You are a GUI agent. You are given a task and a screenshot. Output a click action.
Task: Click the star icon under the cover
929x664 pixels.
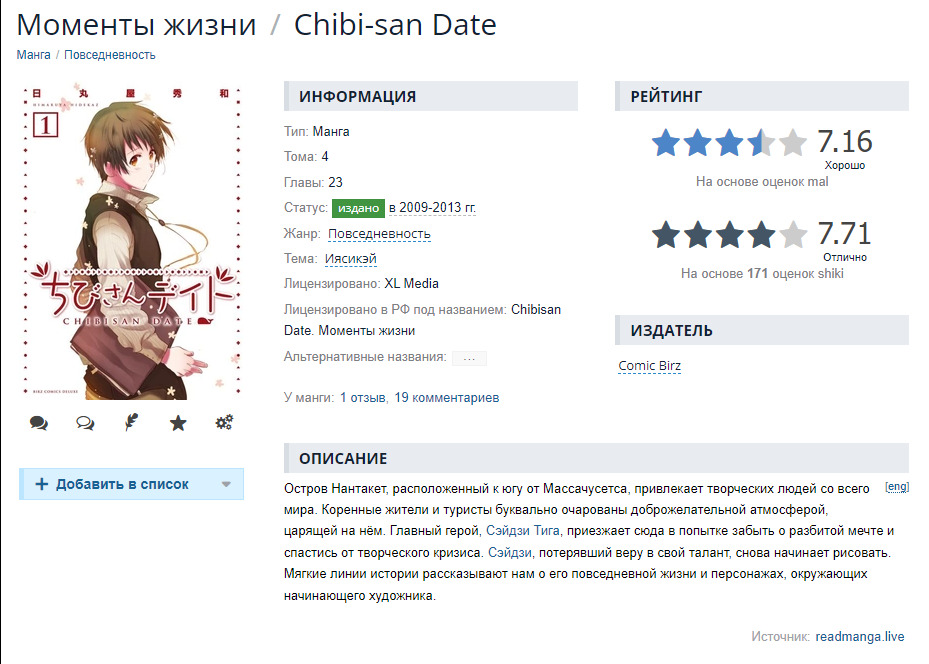(178, 423)
